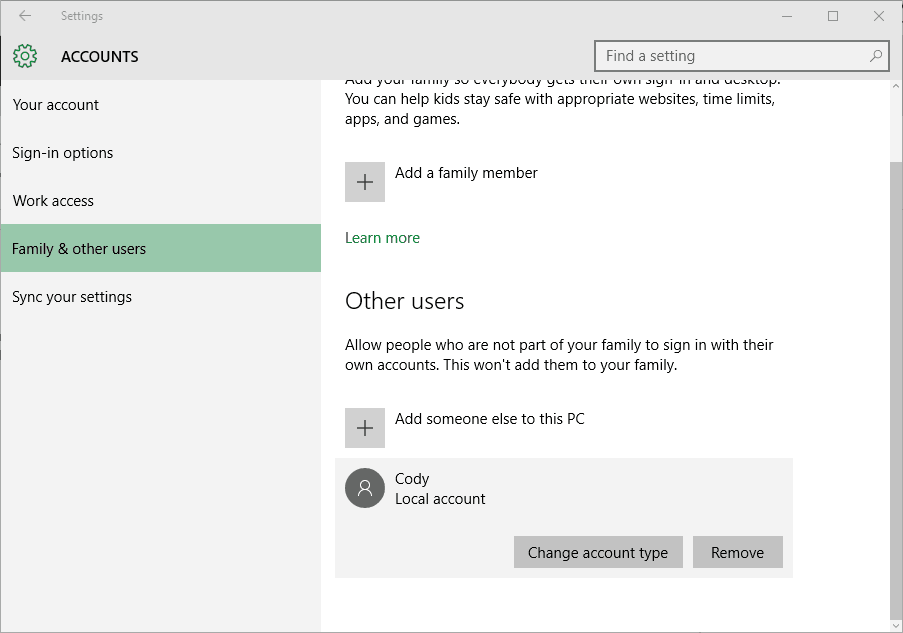Open the Your account section

click(56, 105)
